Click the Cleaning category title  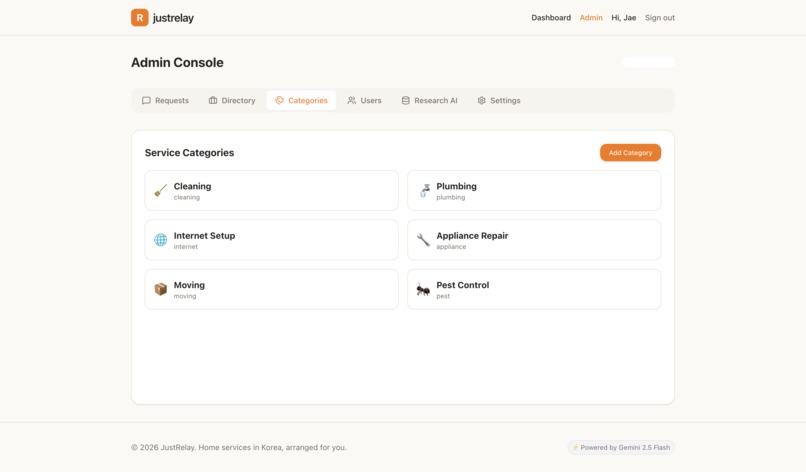[192, 186]
